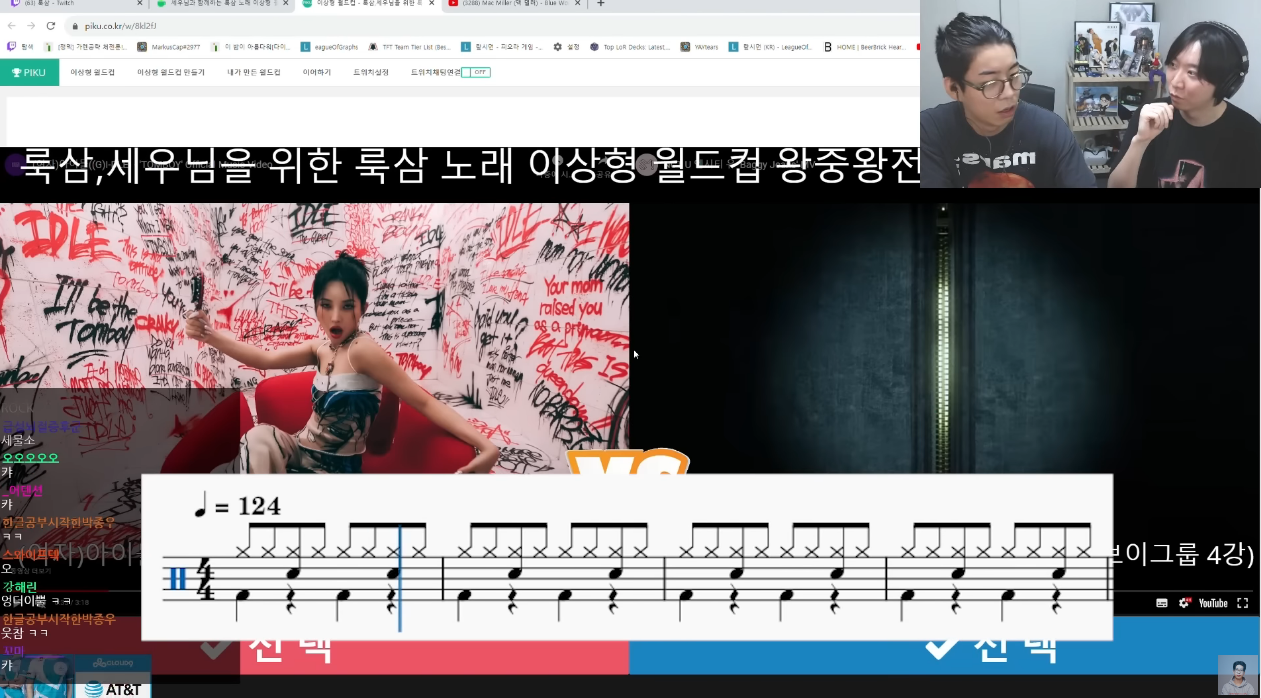Open the 함시연 (KR) - LeagueOf bookmark
This screenshot has height=698, width=1261.
(x=772, y=46)
